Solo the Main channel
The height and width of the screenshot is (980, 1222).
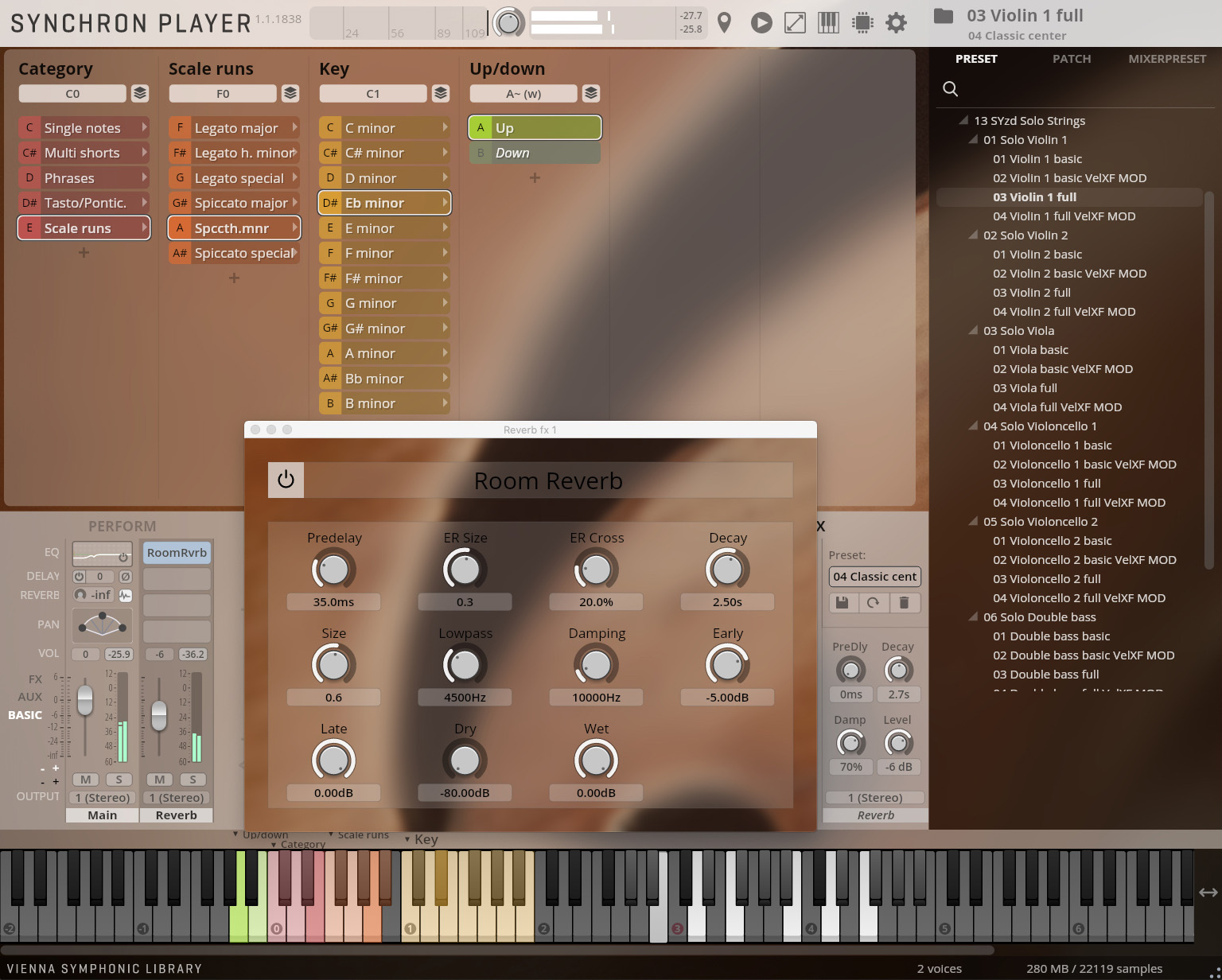tap(119, 780)
